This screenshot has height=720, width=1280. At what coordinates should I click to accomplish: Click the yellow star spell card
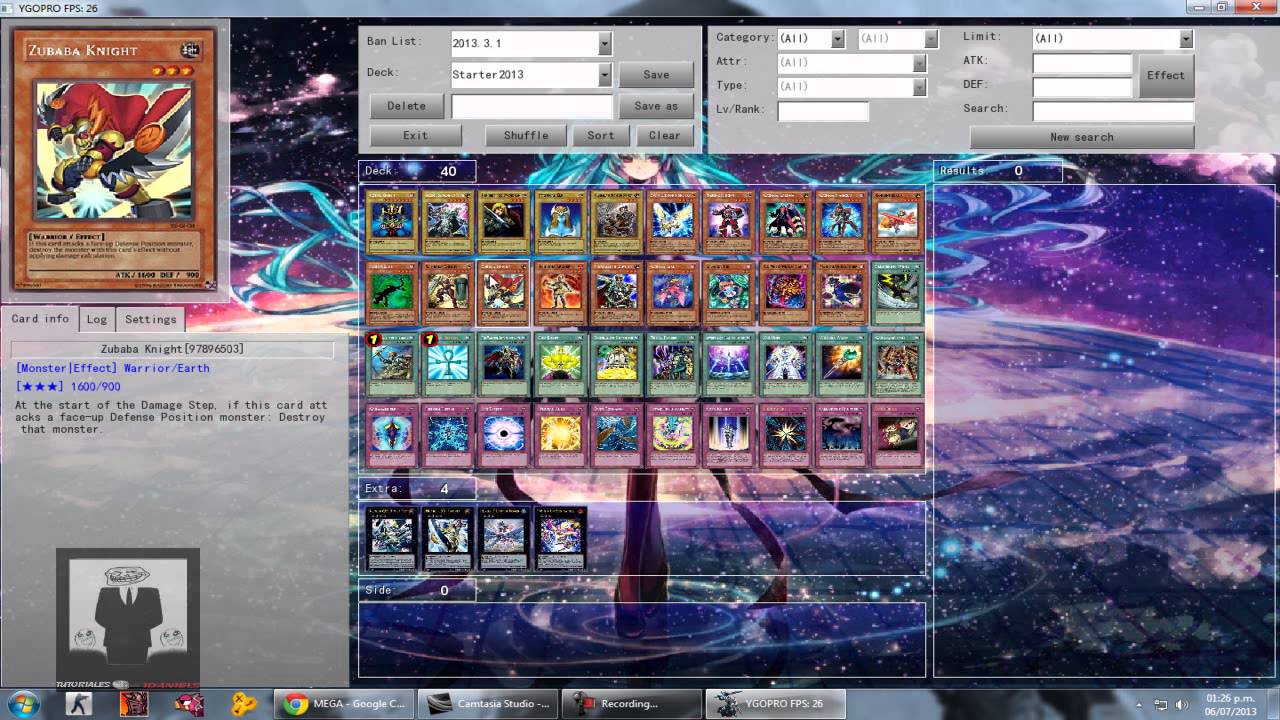560,365
